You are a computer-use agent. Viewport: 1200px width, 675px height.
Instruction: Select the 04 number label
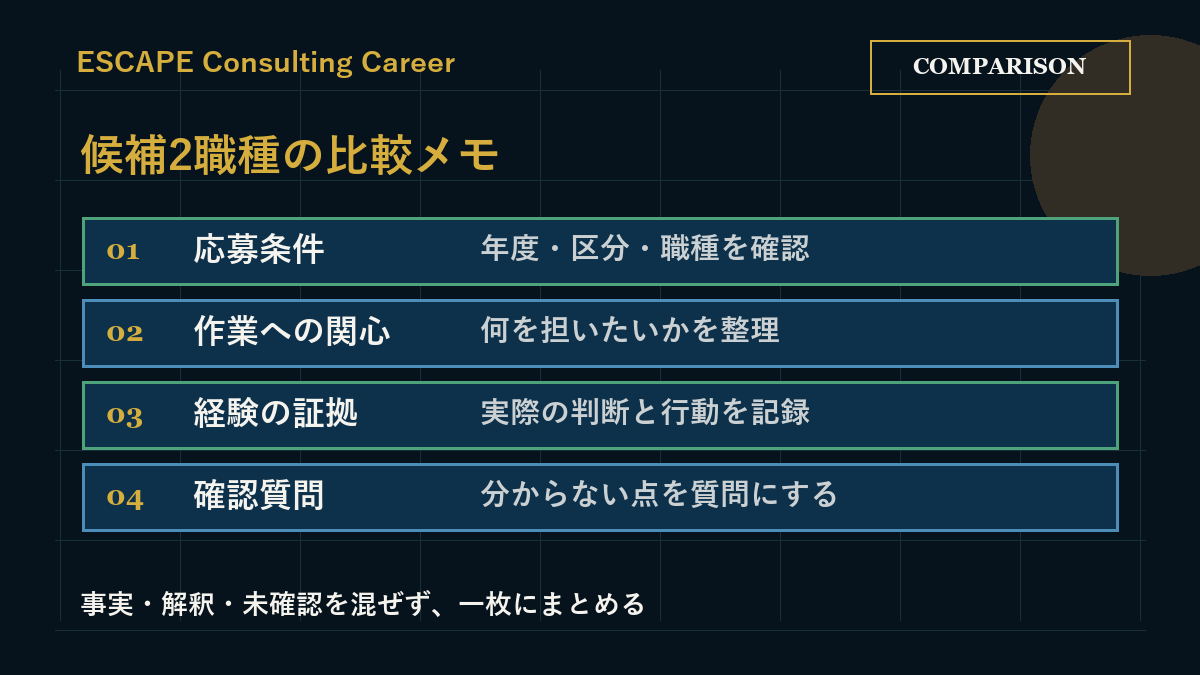click(x=125, y=497)
